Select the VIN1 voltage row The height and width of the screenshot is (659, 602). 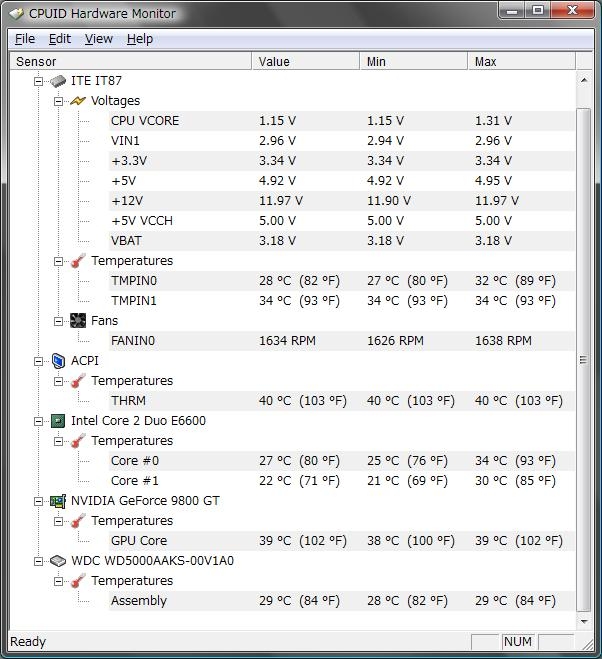tap(342, 141)
